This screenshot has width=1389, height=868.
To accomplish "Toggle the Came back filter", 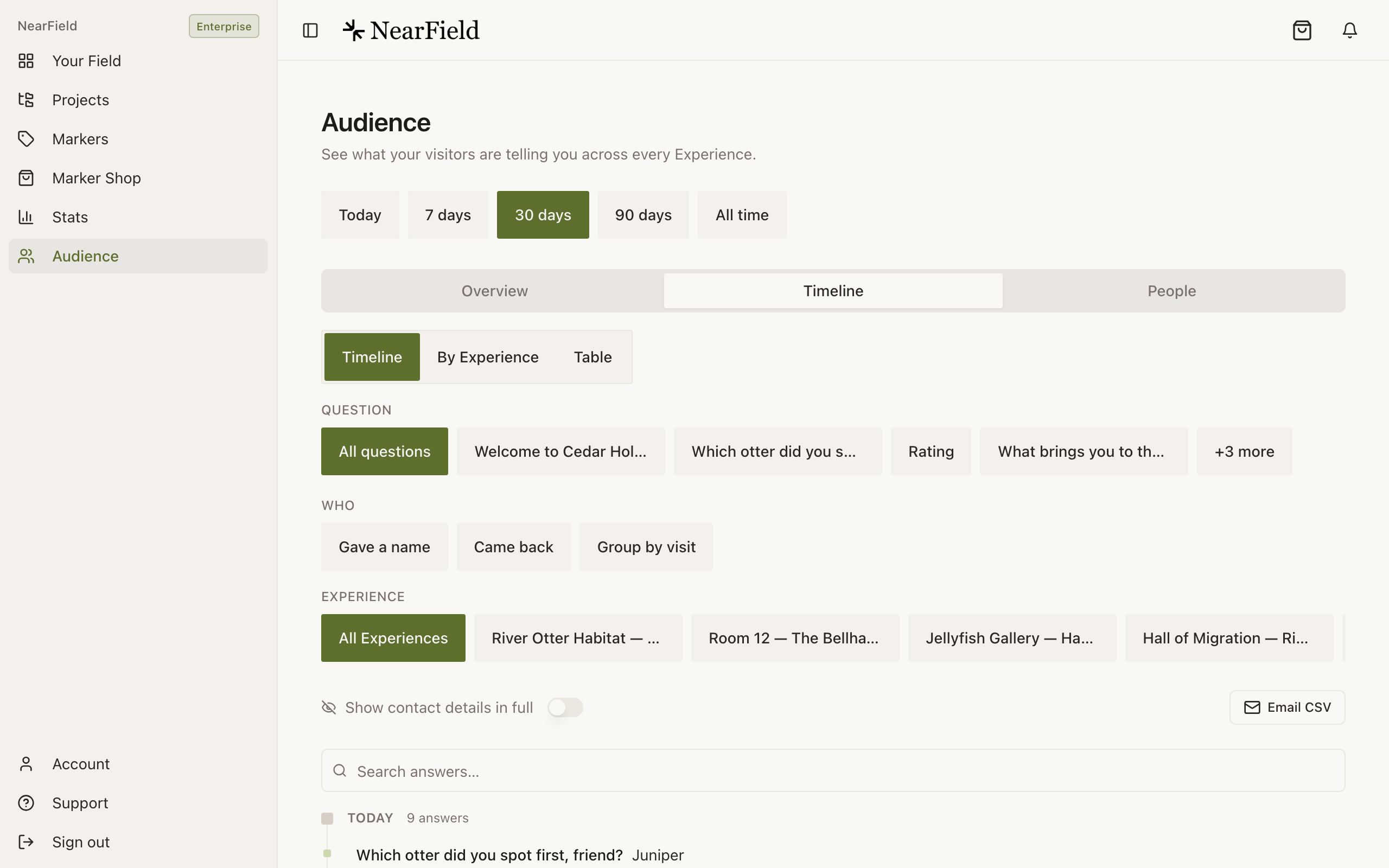I will coord(514,546).
